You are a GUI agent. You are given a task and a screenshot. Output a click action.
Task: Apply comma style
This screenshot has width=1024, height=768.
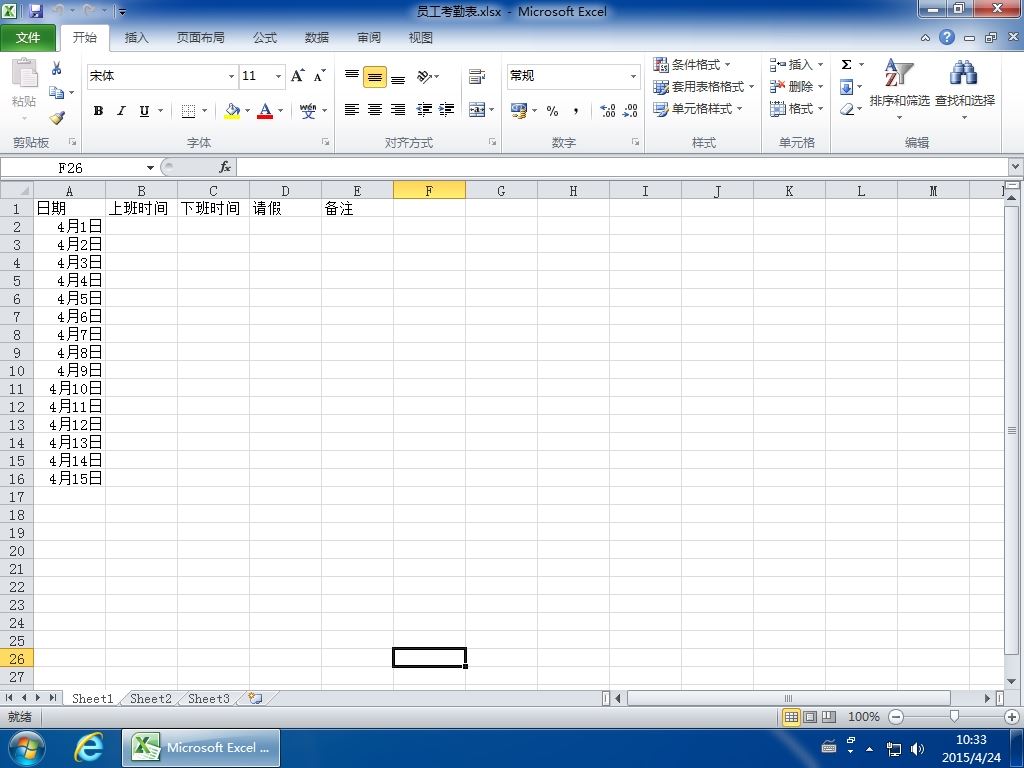(x=575, y=110)
